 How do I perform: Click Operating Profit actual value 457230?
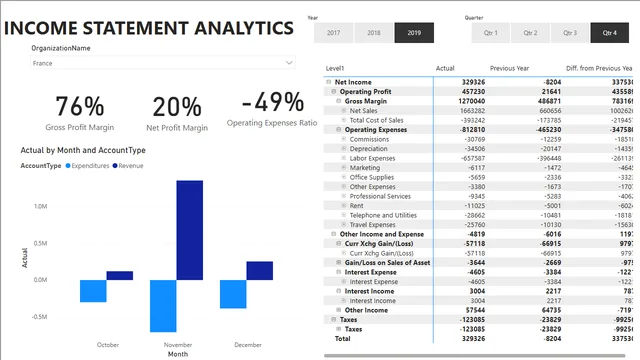(473, 91)
